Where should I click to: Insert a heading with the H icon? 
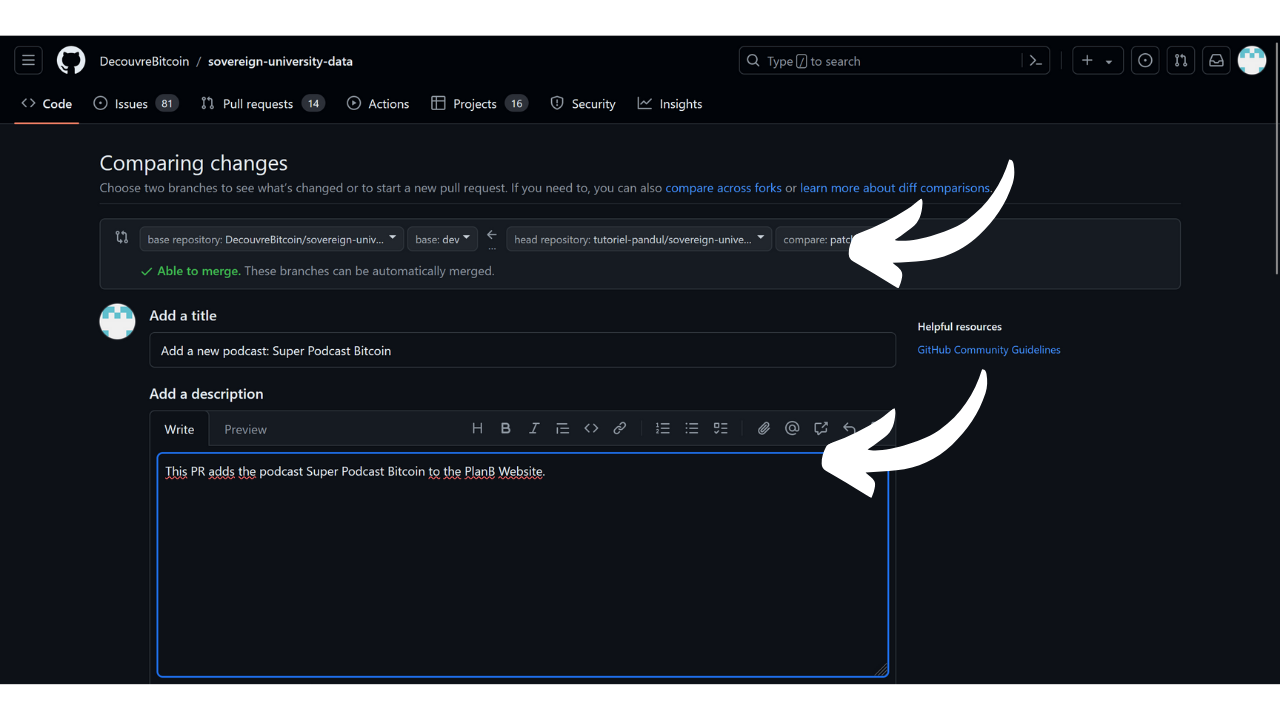[477, 428]
